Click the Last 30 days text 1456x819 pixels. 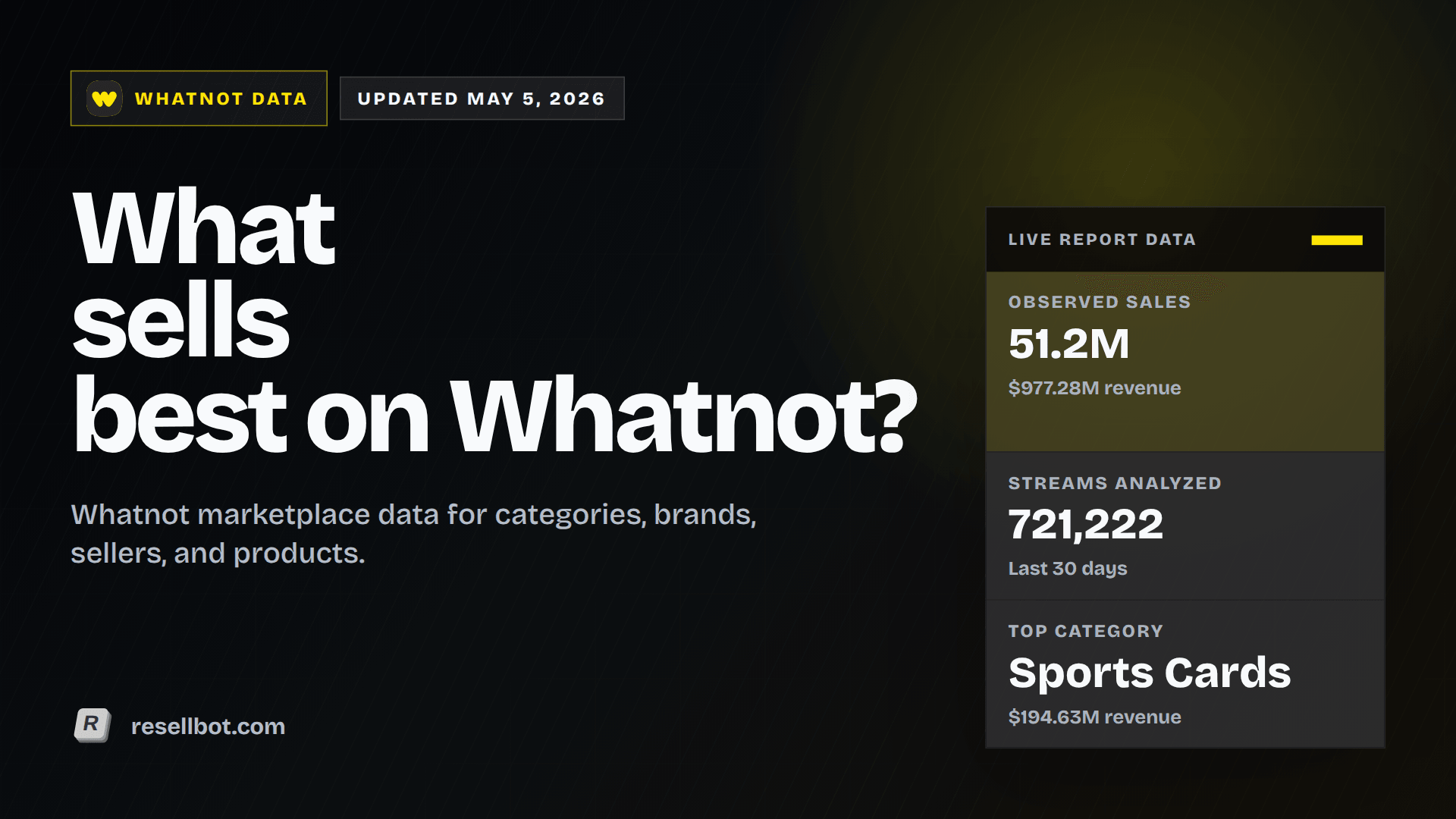pyautogui.click(x=1068, y=569)
